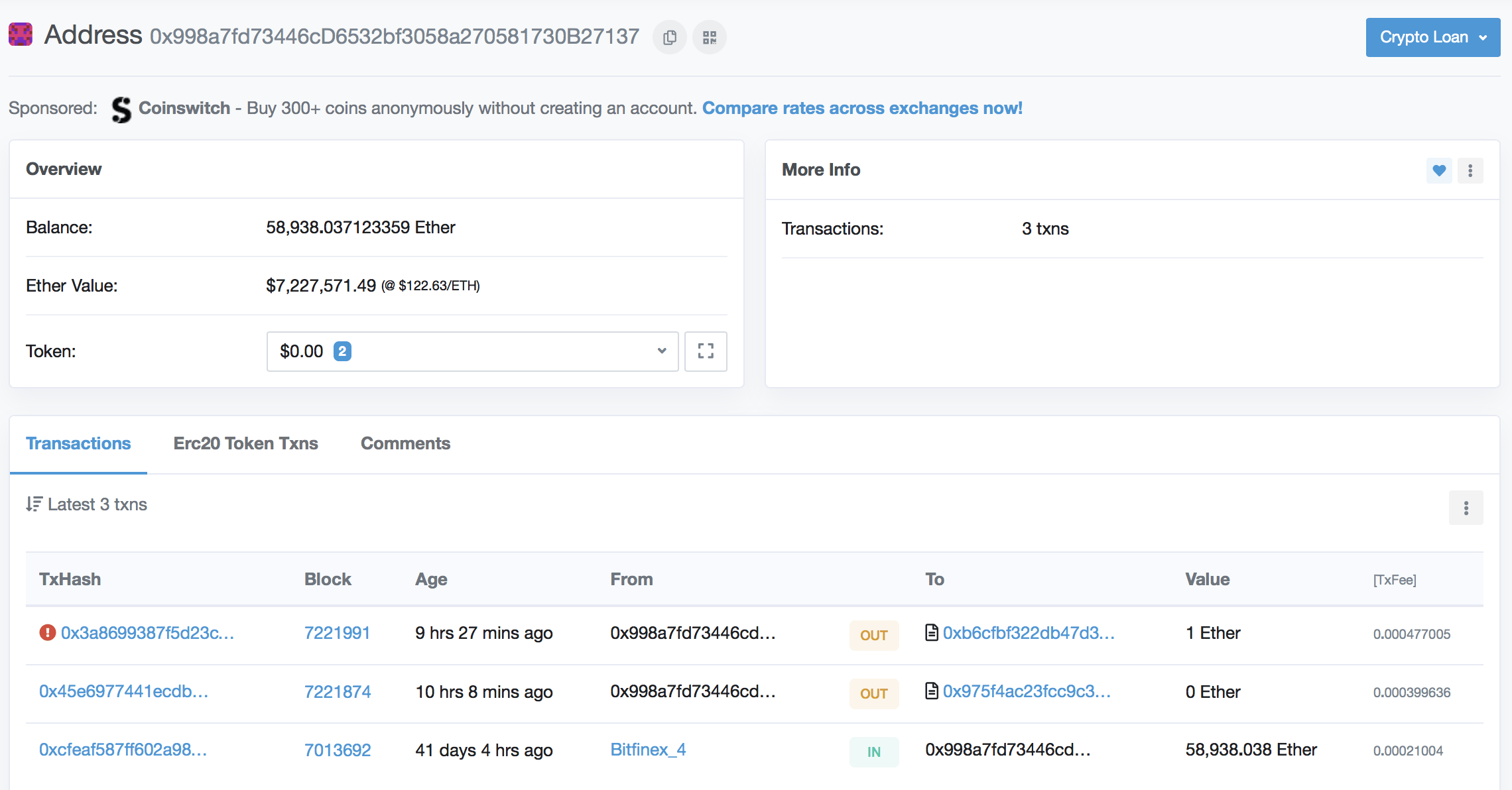Click the sort icon beside Latest 3 txns
The height and width of the screenshot is (790, 1512).
point(34,504)
